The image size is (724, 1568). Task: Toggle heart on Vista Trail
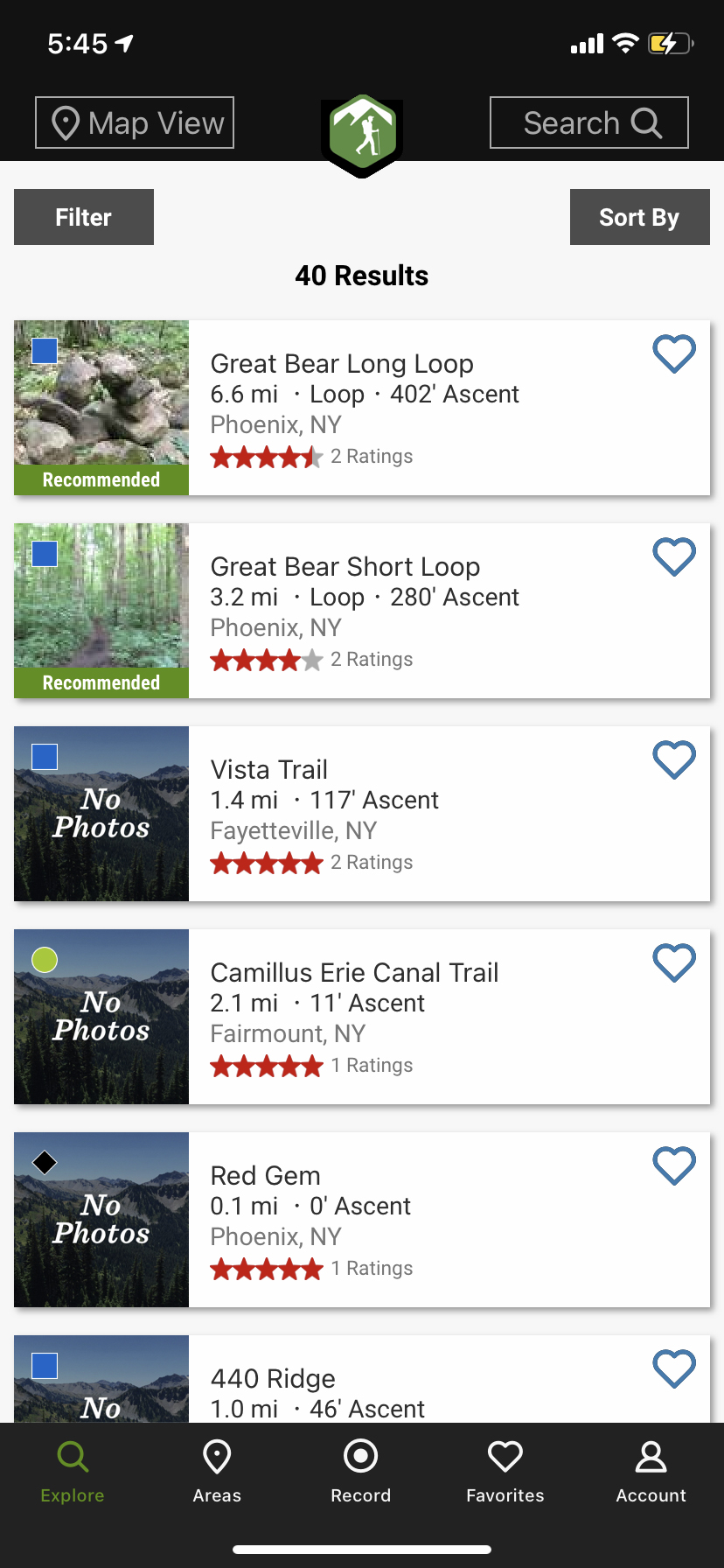[x=674, y=760]
